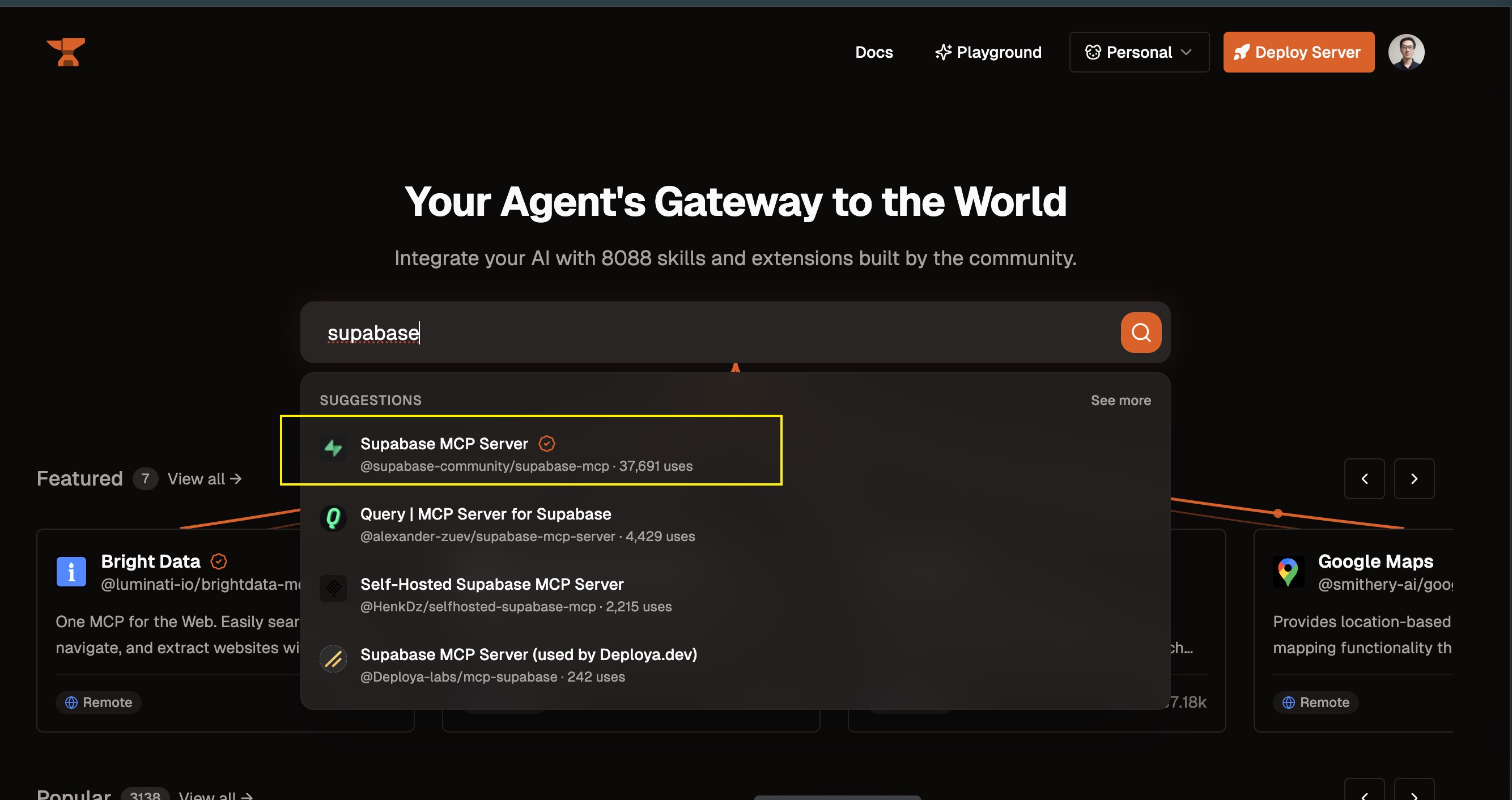Click @smithery-ai handle under Google Maps
Image resolution: width=1512 pixels, height=800 pixels.
1385,584
